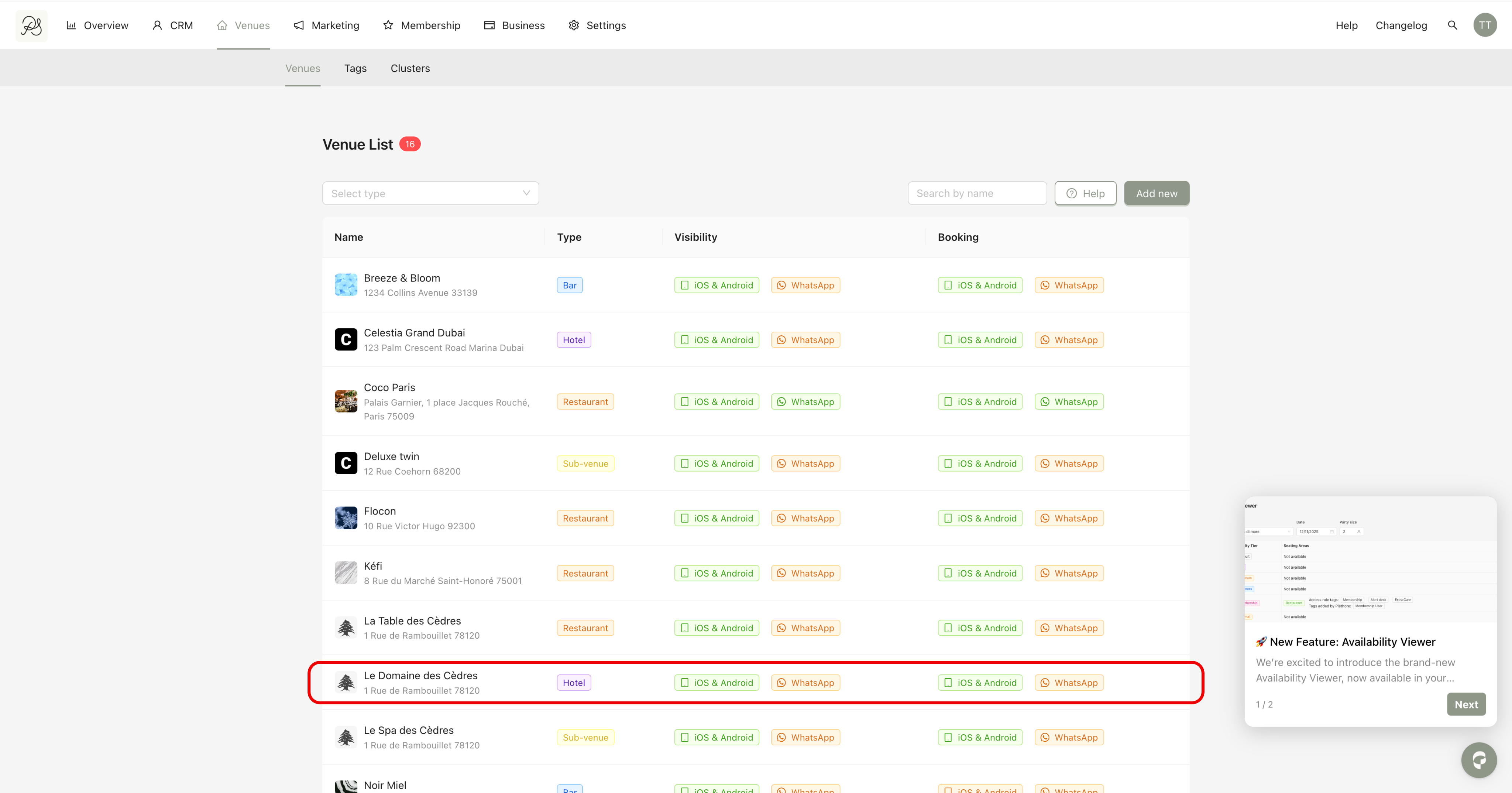Click Celestia Grand Dubai's black C logo
The image size is (1512, 793).
(346, 339)
